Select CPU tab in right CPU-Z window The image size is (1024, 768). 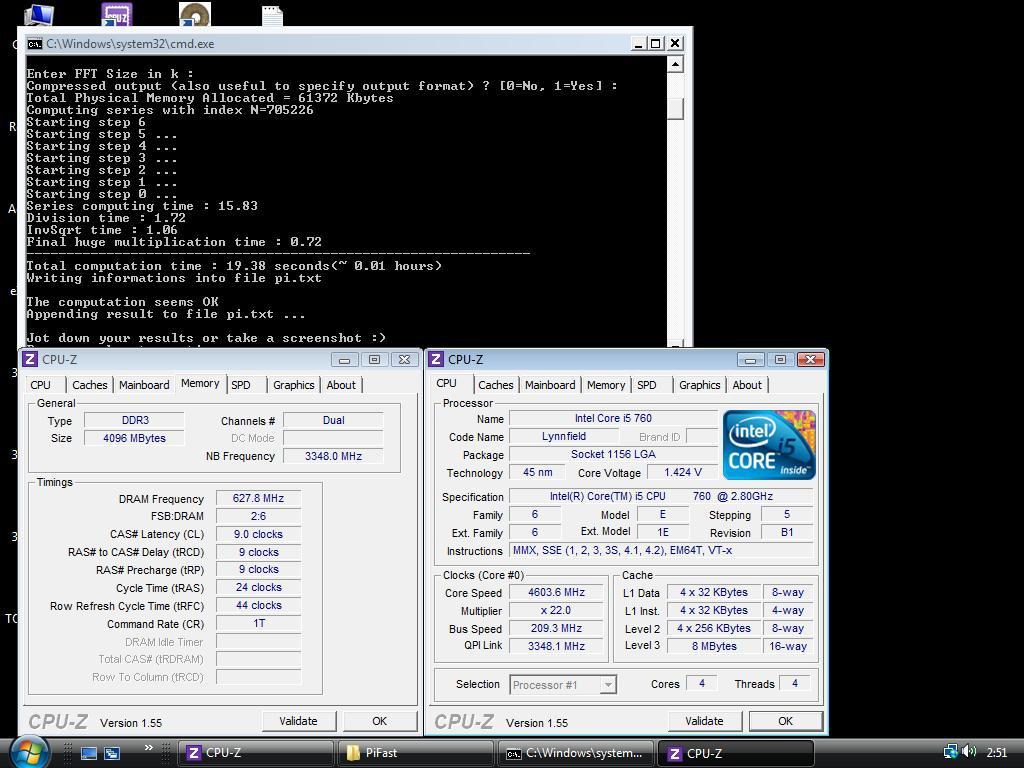pos(447,383)
